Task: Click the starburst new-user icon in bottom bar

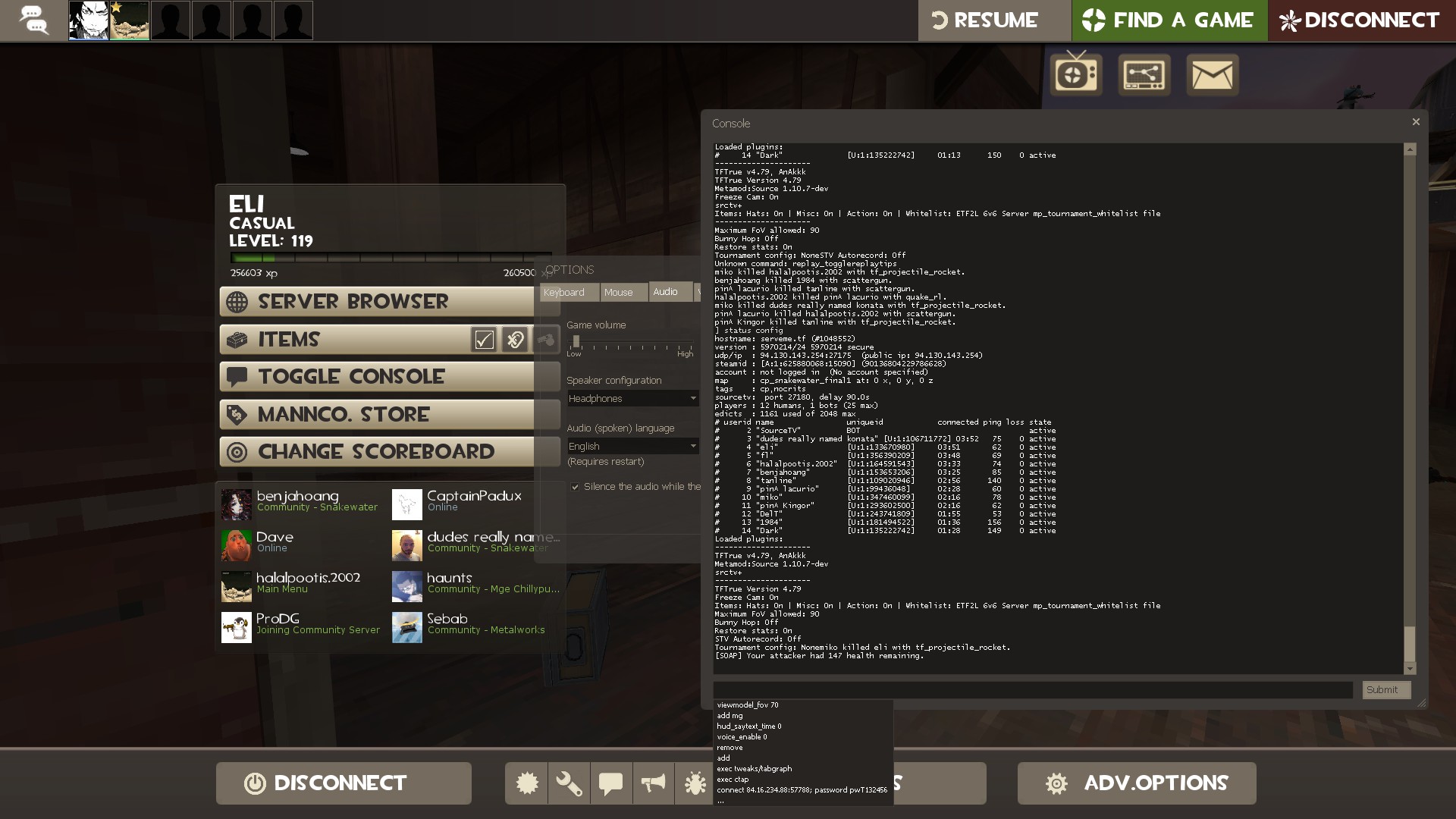Action: point(527,783)
